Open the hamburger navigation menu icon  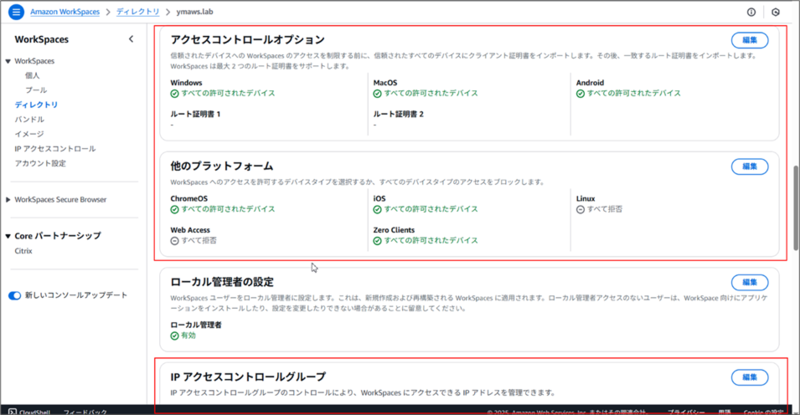click(16, 12)
